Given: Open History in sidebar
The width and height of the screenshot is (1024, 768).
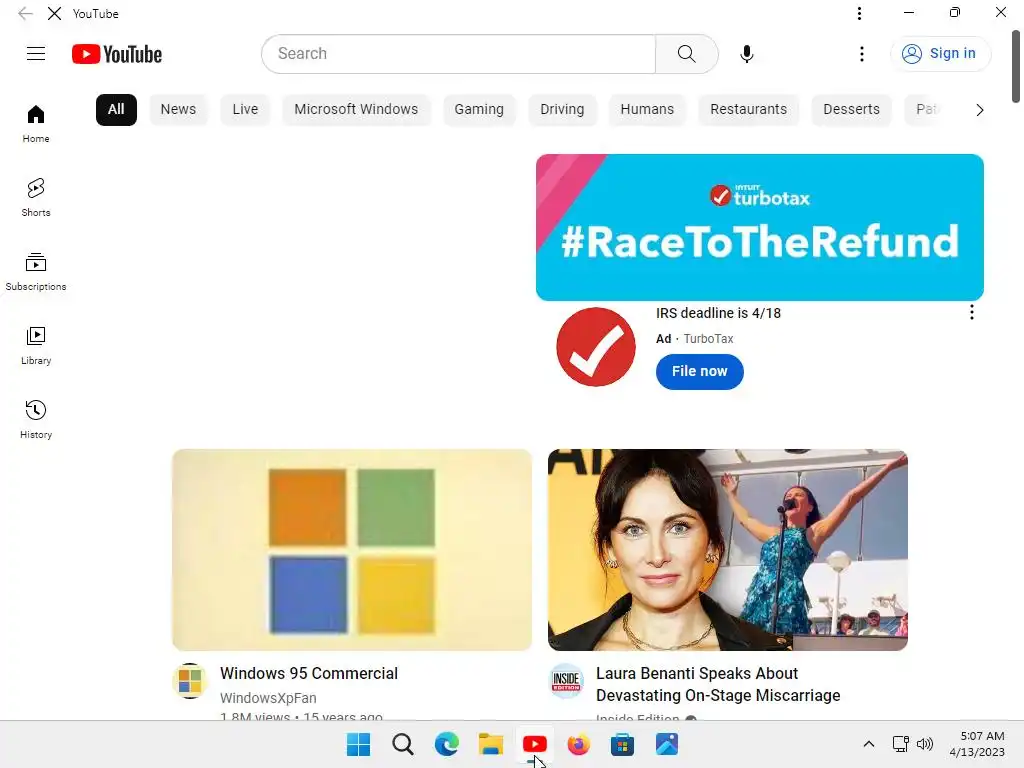Looking at the screenshot, I should [x=36, y=419].
